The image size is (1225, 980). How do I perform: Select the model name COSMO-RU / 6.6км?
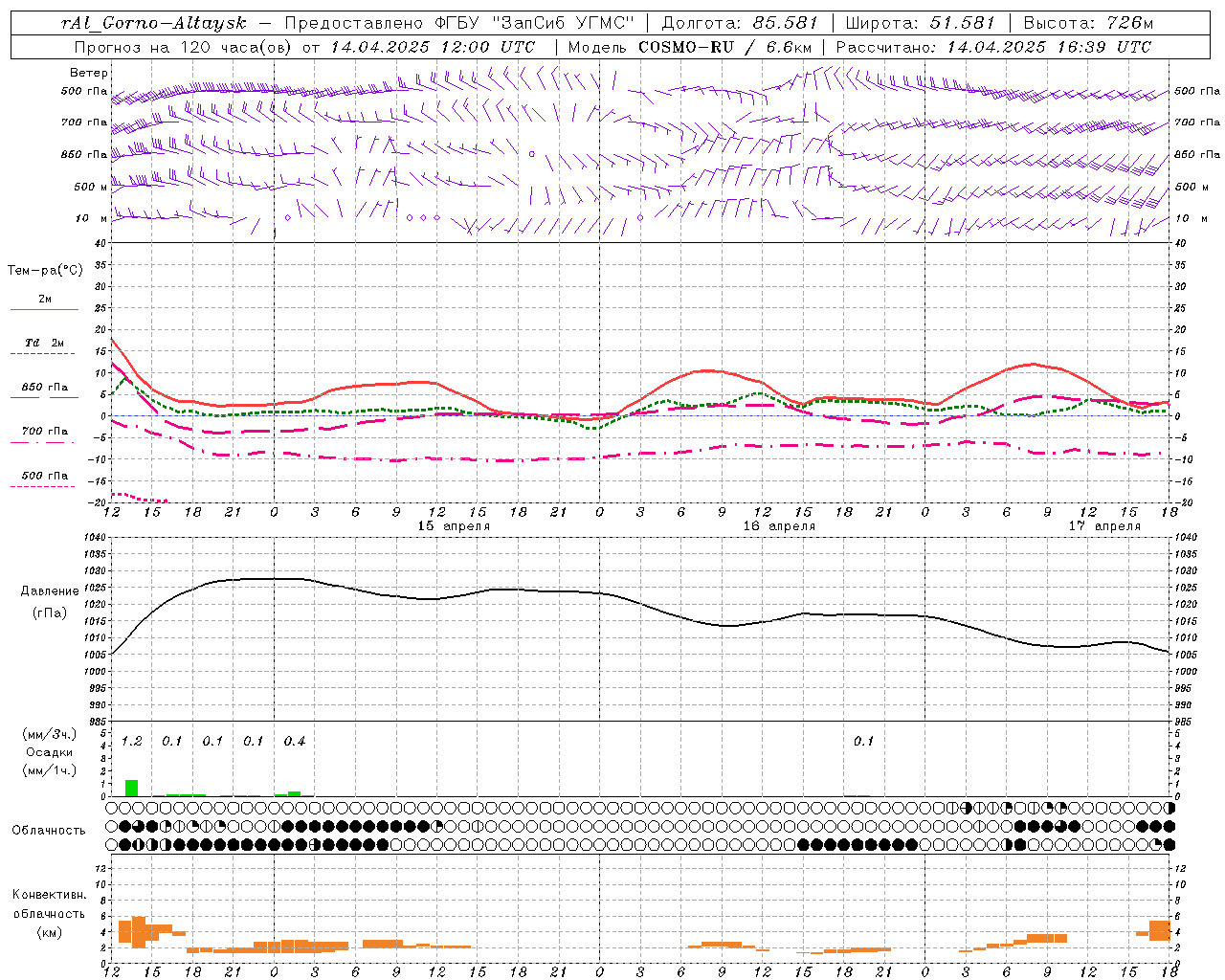[x=724, y=47]
